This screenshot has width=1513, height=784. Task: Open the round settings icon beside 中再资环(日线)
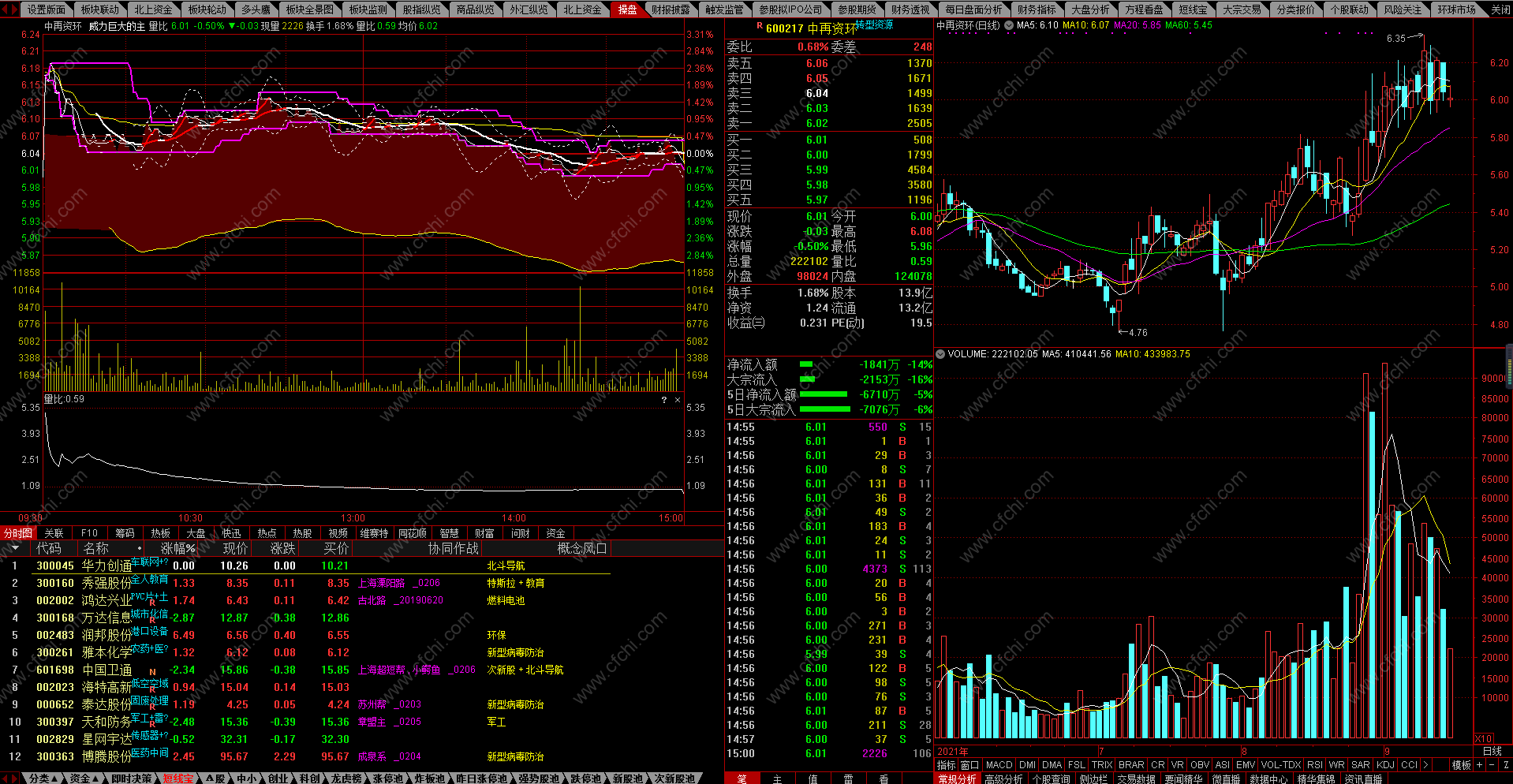(1008, 25)
